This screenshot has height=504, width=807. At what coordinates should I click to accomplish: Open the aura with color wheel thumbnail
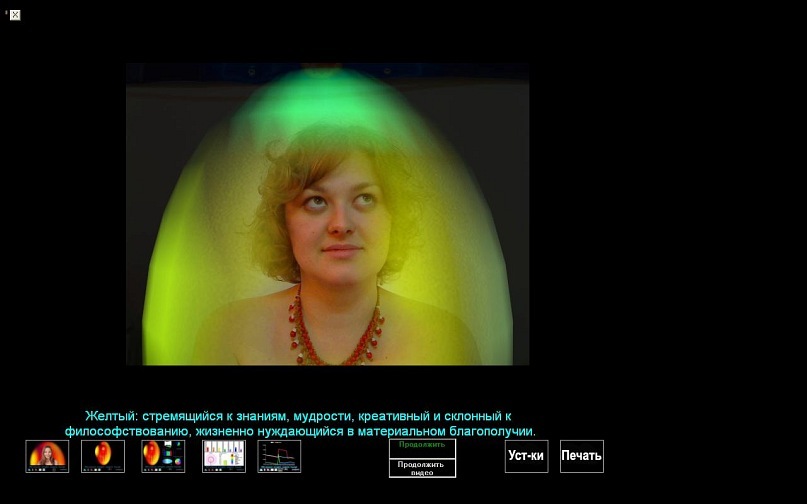pyautogui.click(x=163, y=456)
